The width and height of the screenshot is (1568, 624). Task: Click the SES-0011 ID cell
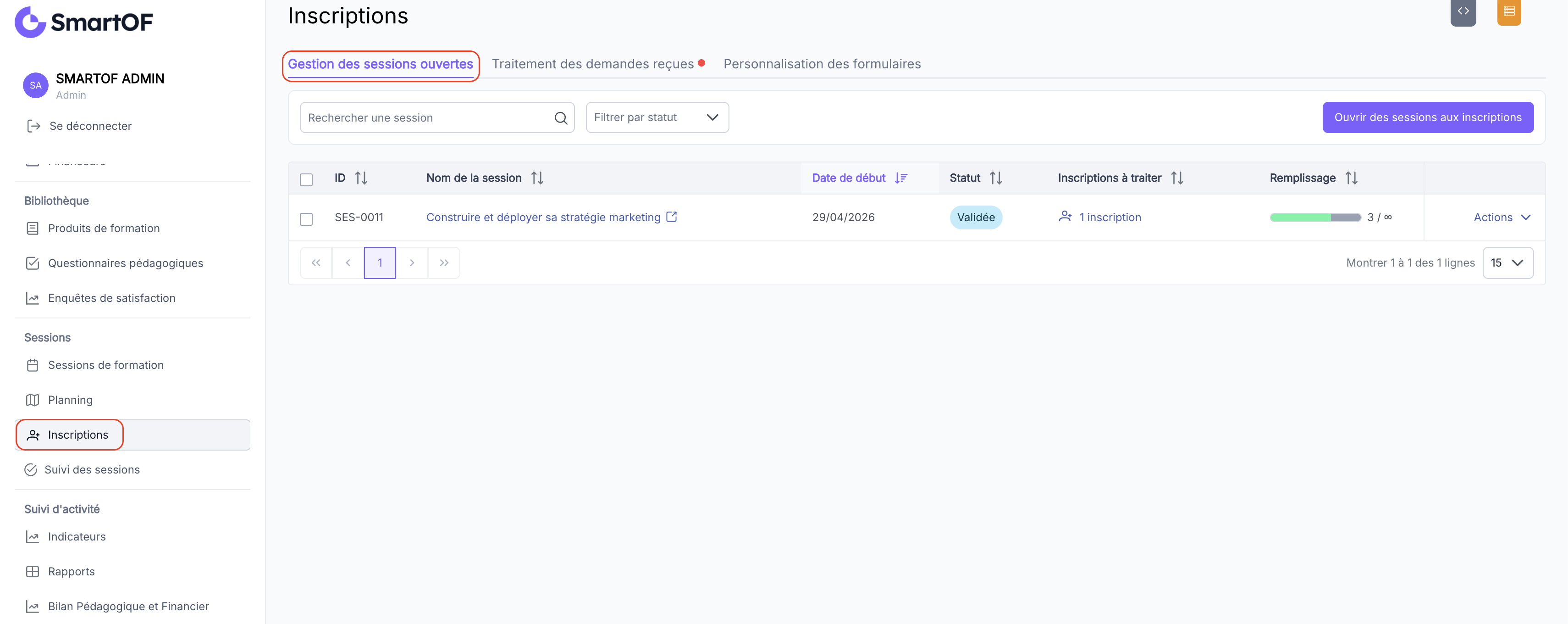click(359, 217)
